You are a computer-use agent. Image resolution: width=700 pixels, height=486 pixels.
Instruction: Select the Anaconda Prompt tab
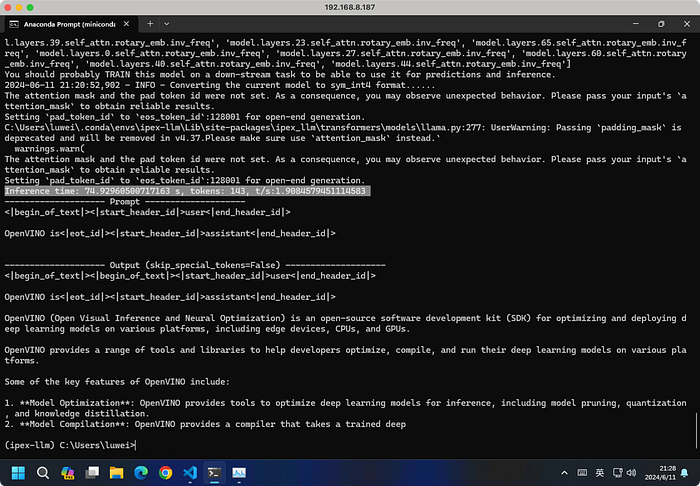(69, 24)
